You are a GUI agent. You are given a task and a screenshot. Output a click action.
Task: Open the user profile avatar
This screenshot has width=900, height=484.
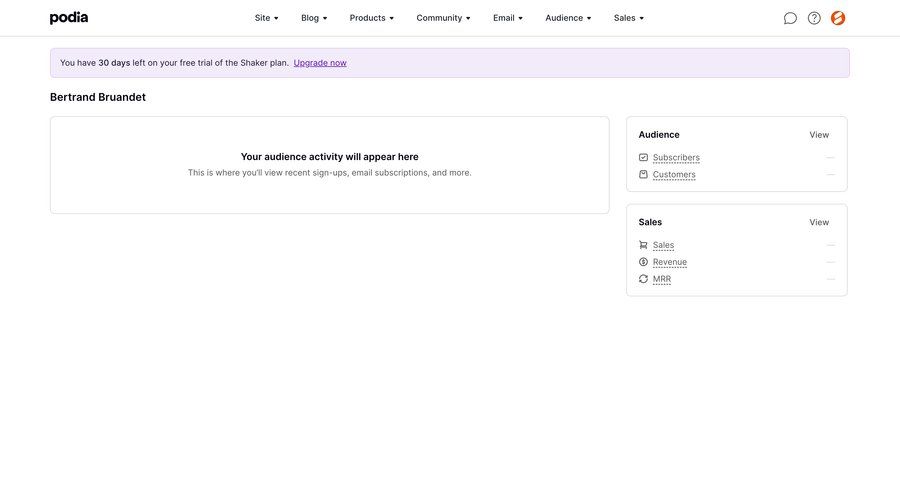pos(838,18)
